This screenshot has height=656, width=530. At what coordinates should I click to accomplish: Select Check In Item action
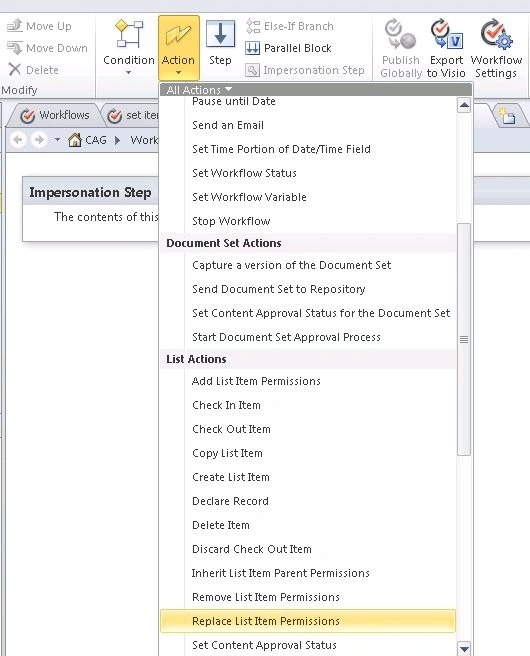pyautogui.click(x=226, y=405)
